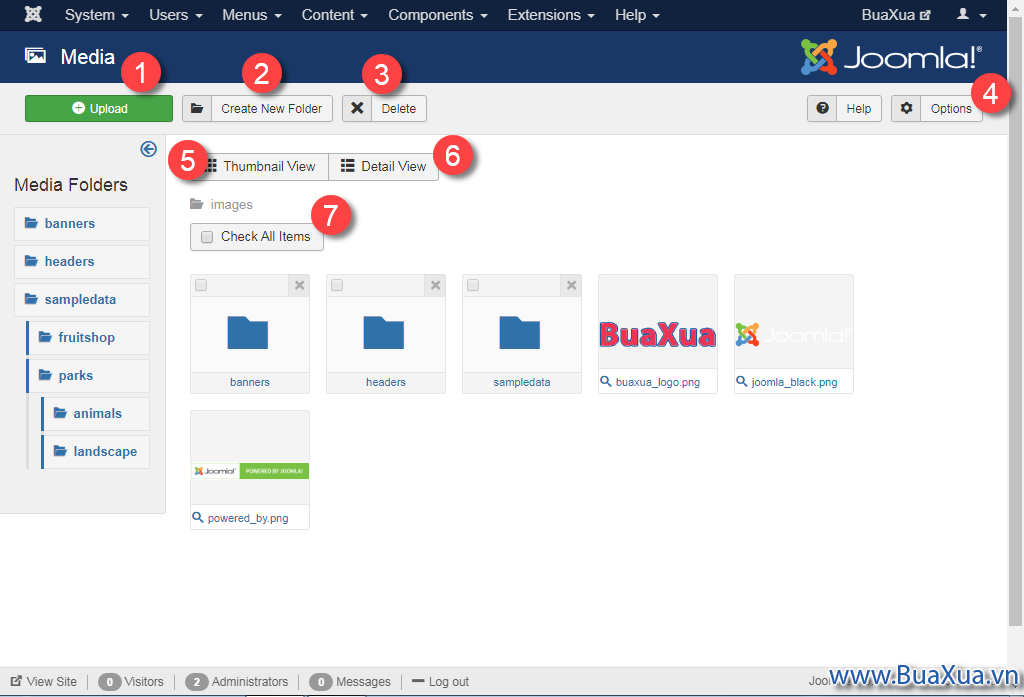Open the Menus dropdown menu
Viewport: 1024px width, 697px height.
click(251, 14)
